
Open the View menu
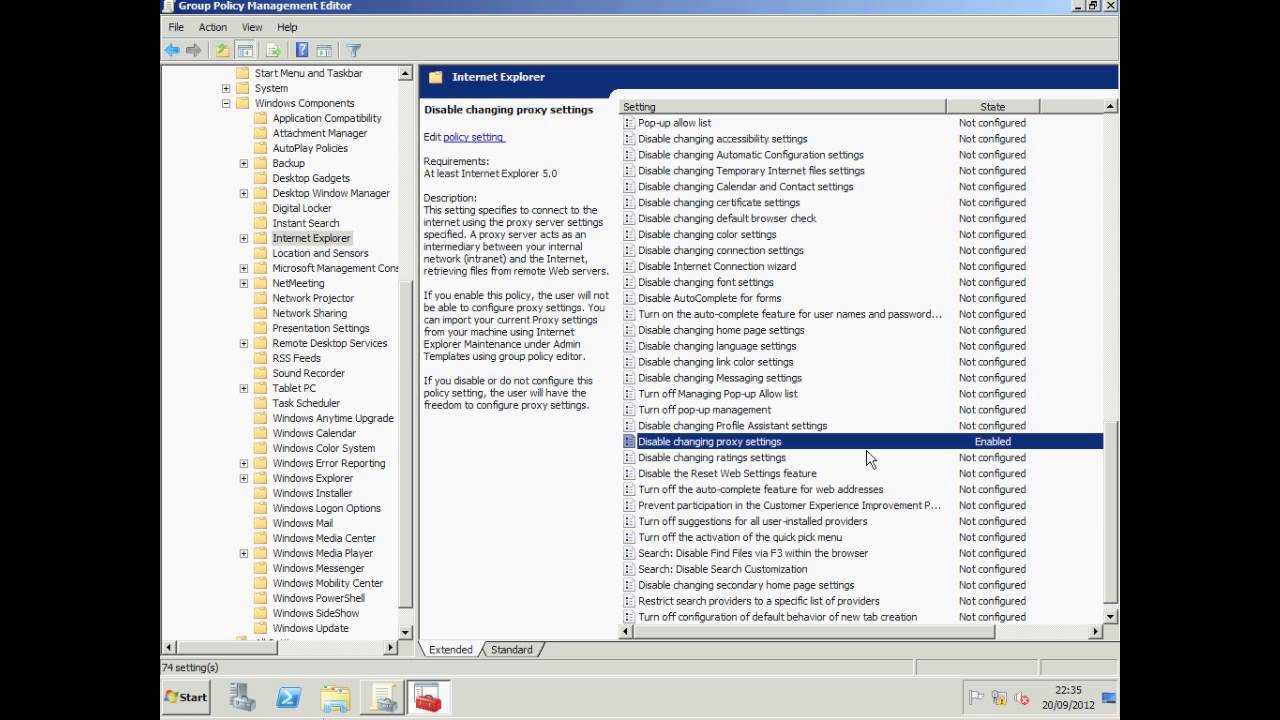pyautogui.click(x=252, y=27)
